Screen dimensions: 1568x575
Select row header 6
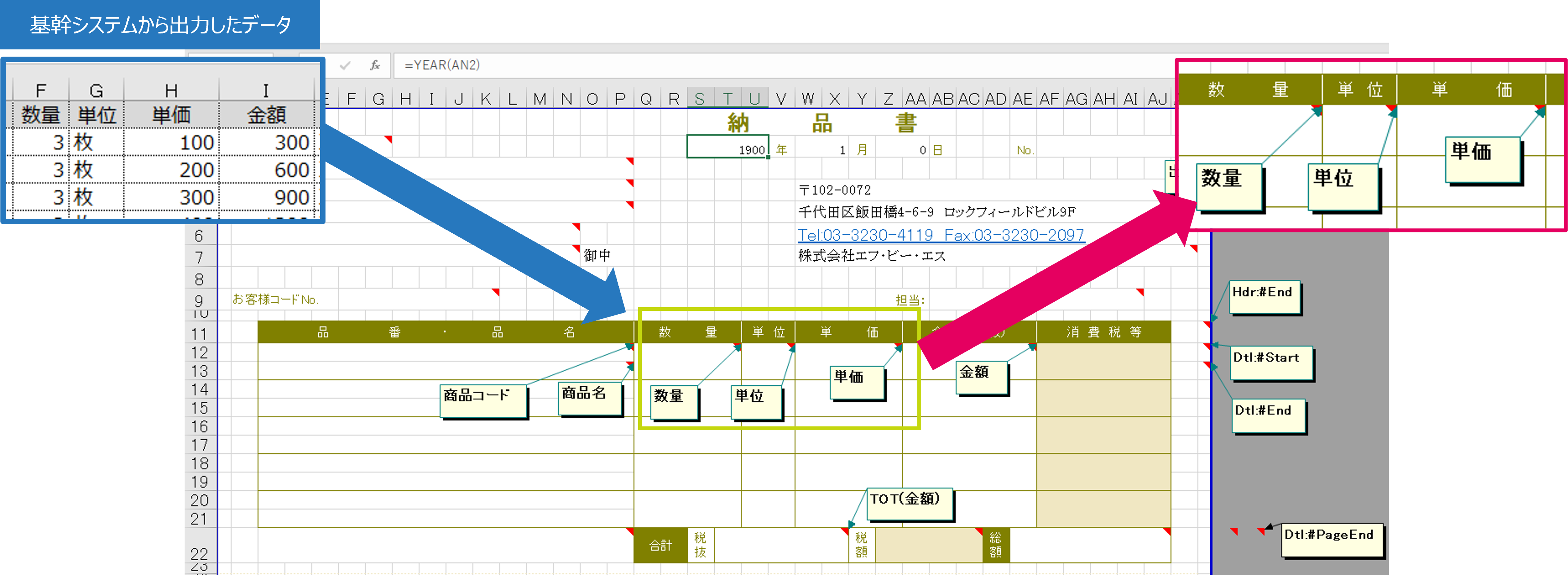[200, 236]
